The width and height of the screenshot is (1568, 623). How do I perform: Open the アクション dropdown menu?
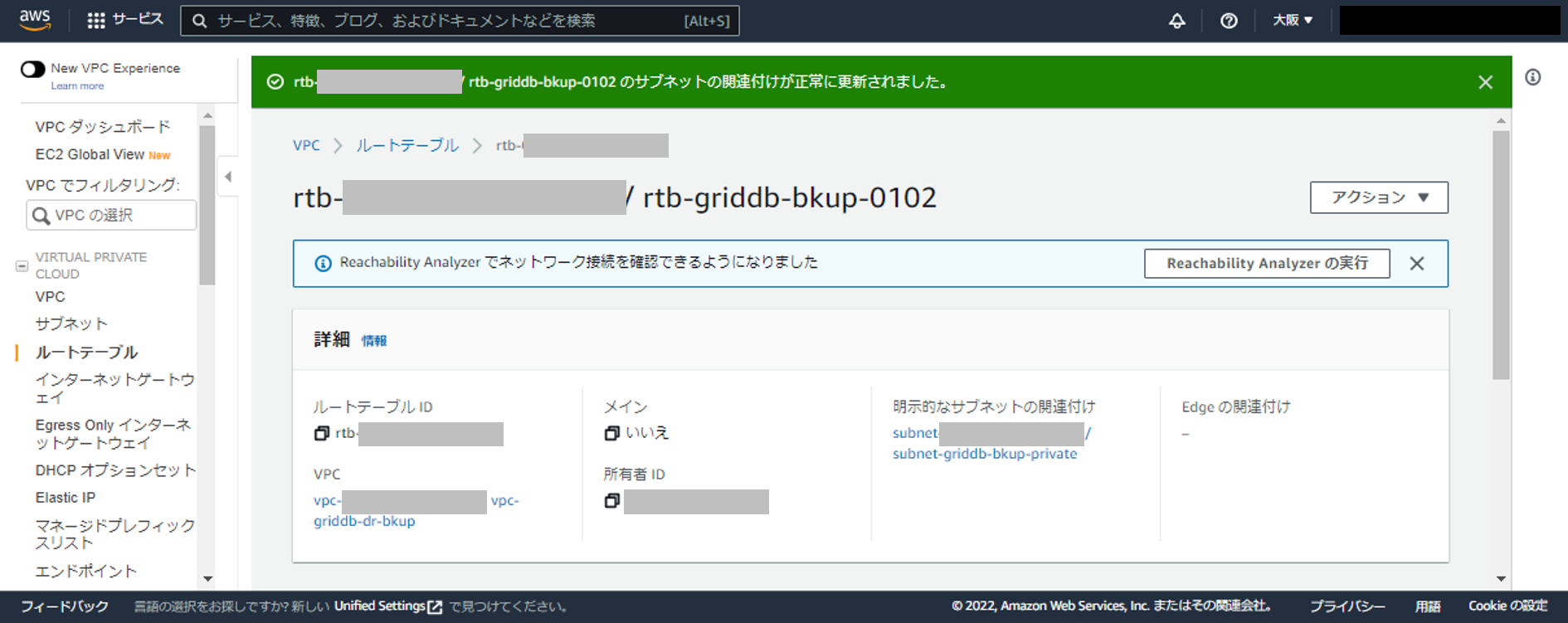click(x=1379, y=197)
